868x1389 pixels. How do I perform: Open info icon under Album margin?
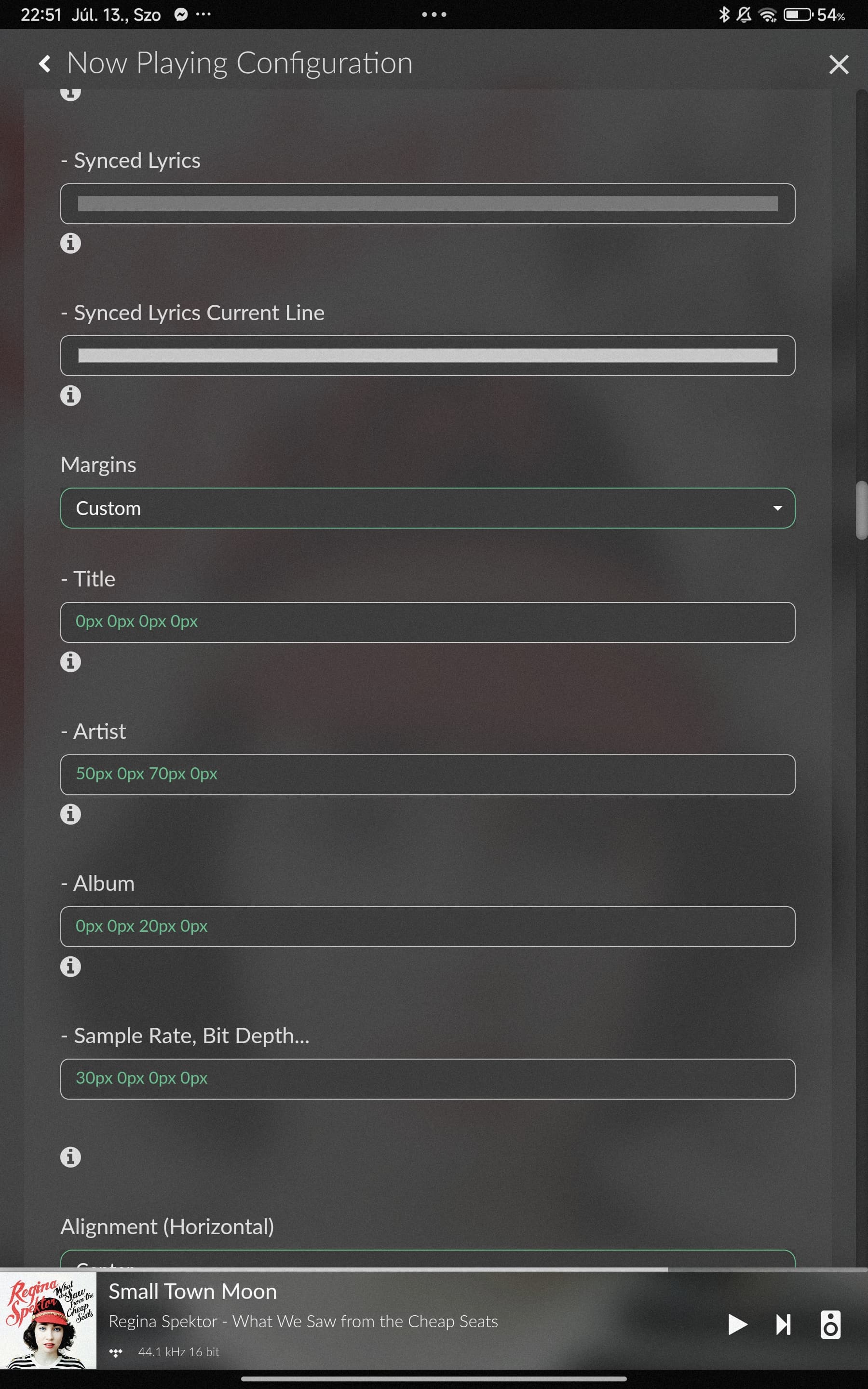70,967
